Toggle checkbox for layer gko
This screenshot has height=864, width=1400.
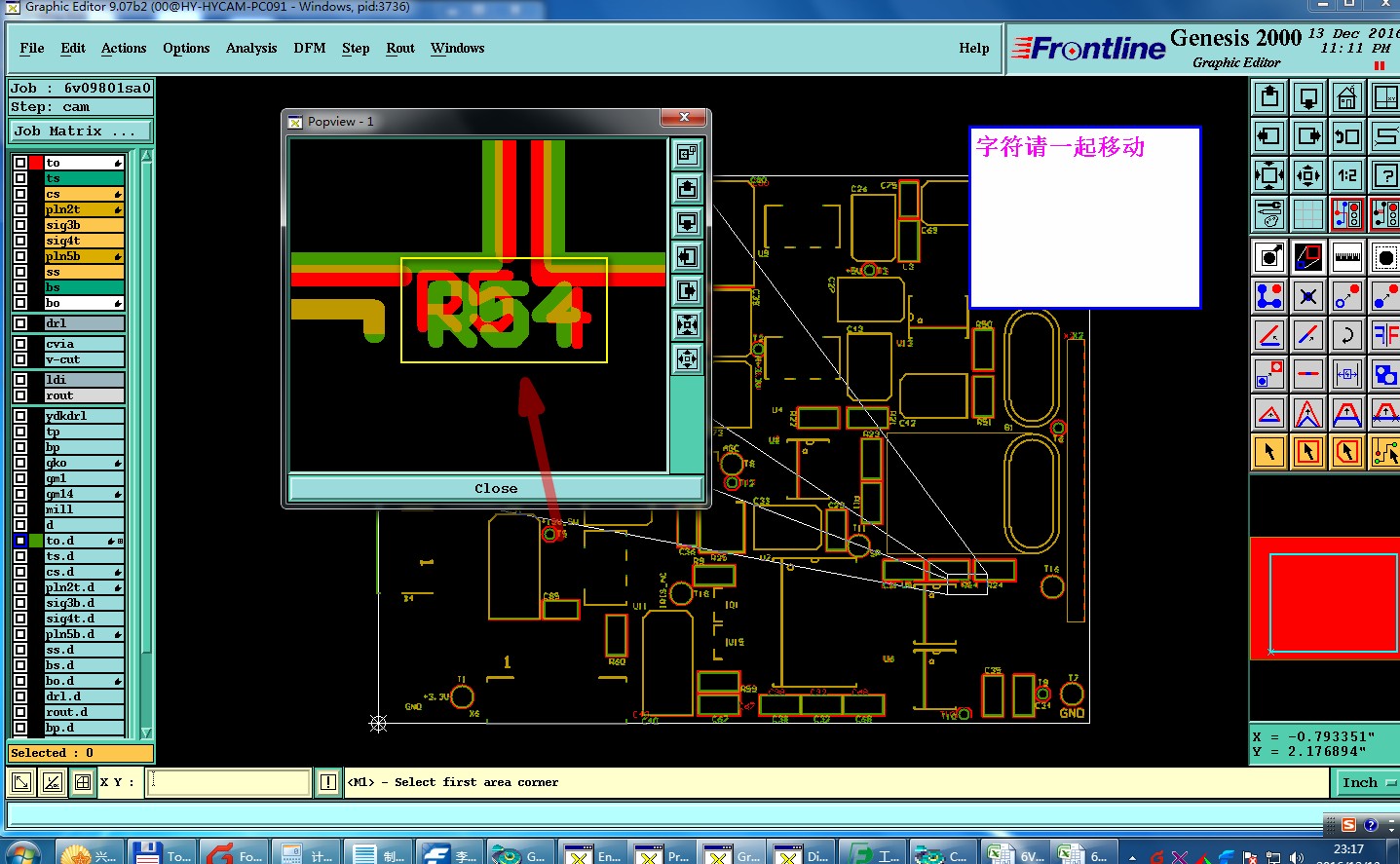click(x=20, y=463)
